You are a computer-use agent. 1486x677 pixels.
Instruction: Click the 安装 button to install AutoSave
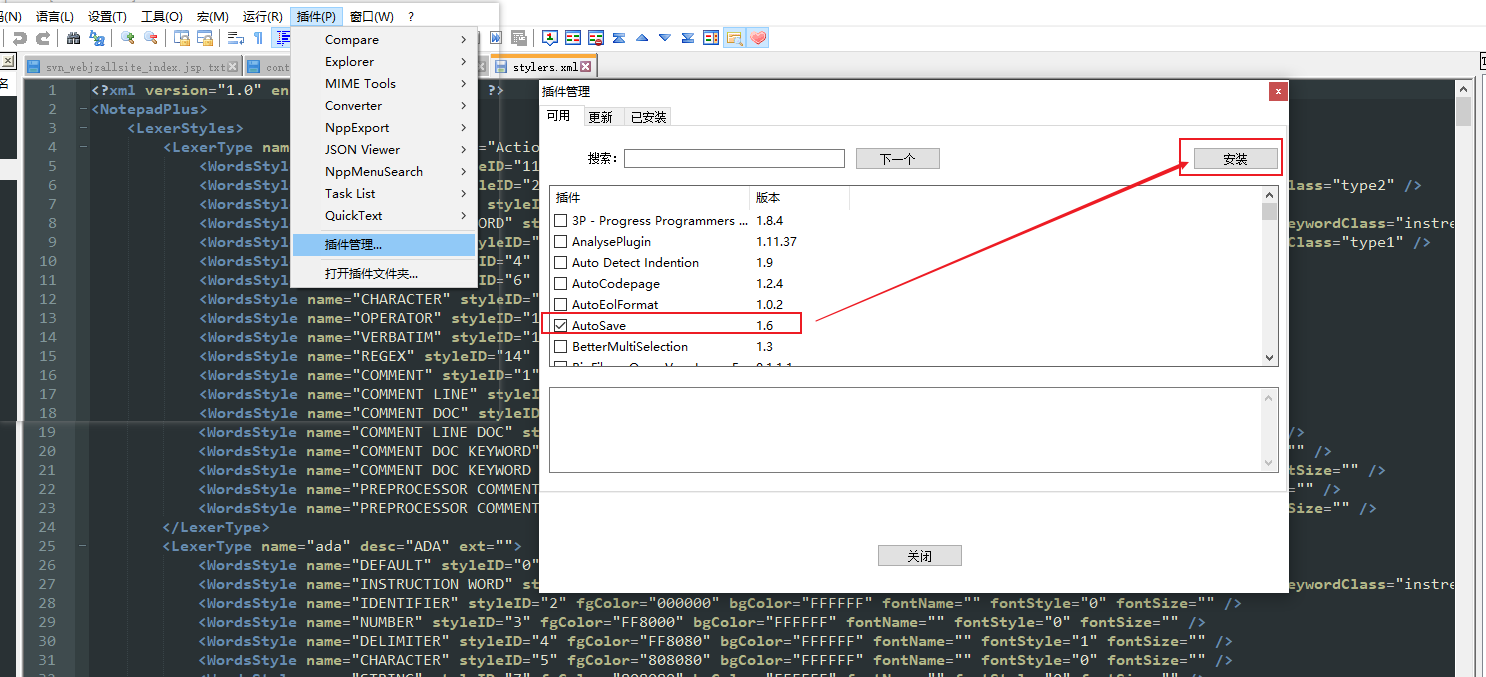1233,157
